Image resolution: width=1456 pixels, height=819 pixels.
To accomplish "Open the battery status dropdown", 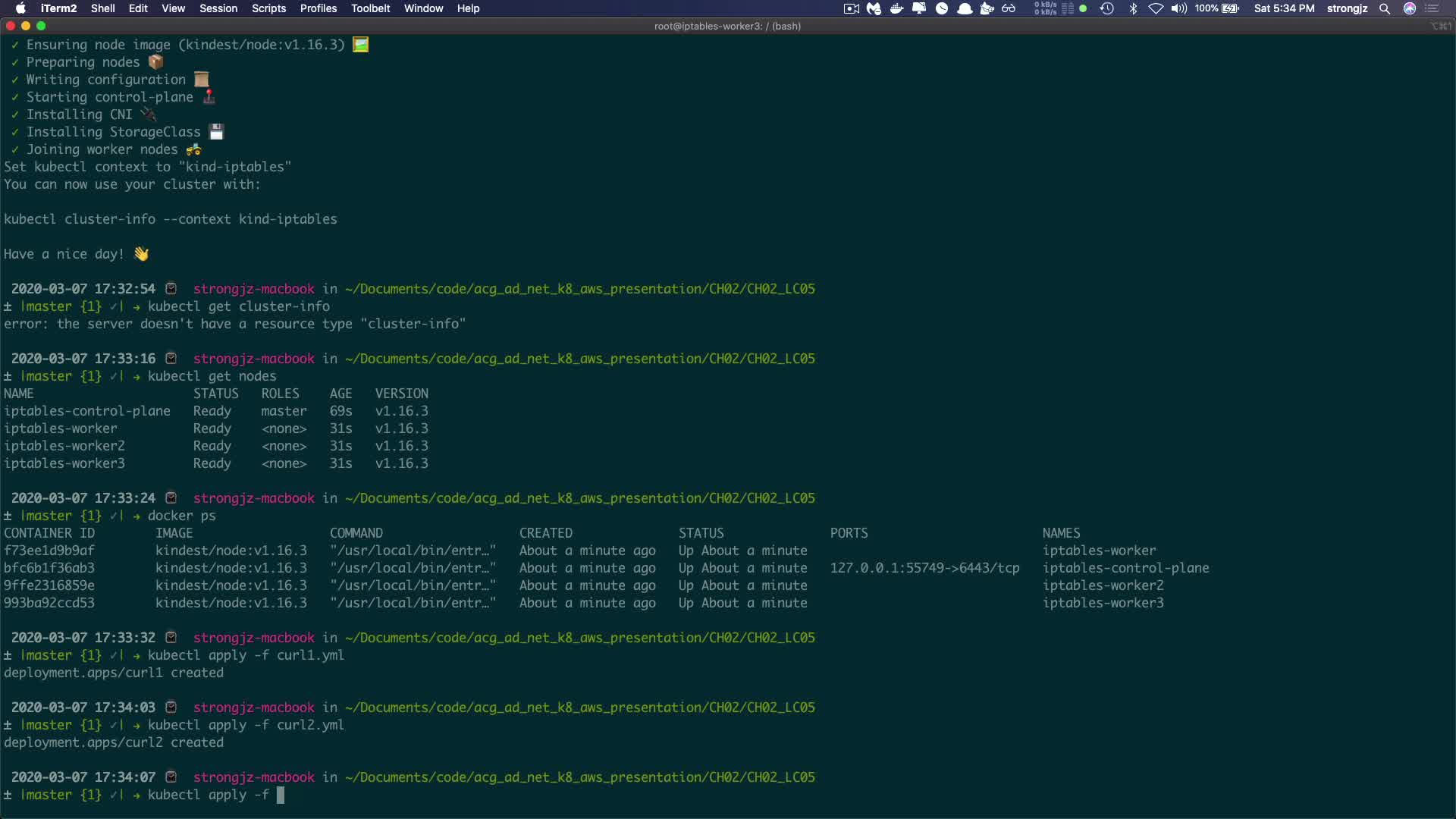I will [1229, 8].
